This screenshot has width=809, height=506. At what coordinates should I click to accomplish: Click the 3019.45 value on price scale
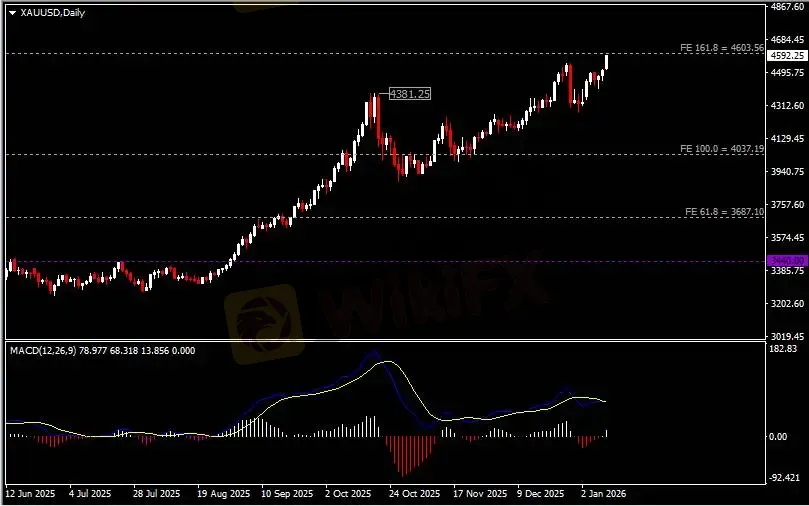pyautogui.click(x=788, y=337)
